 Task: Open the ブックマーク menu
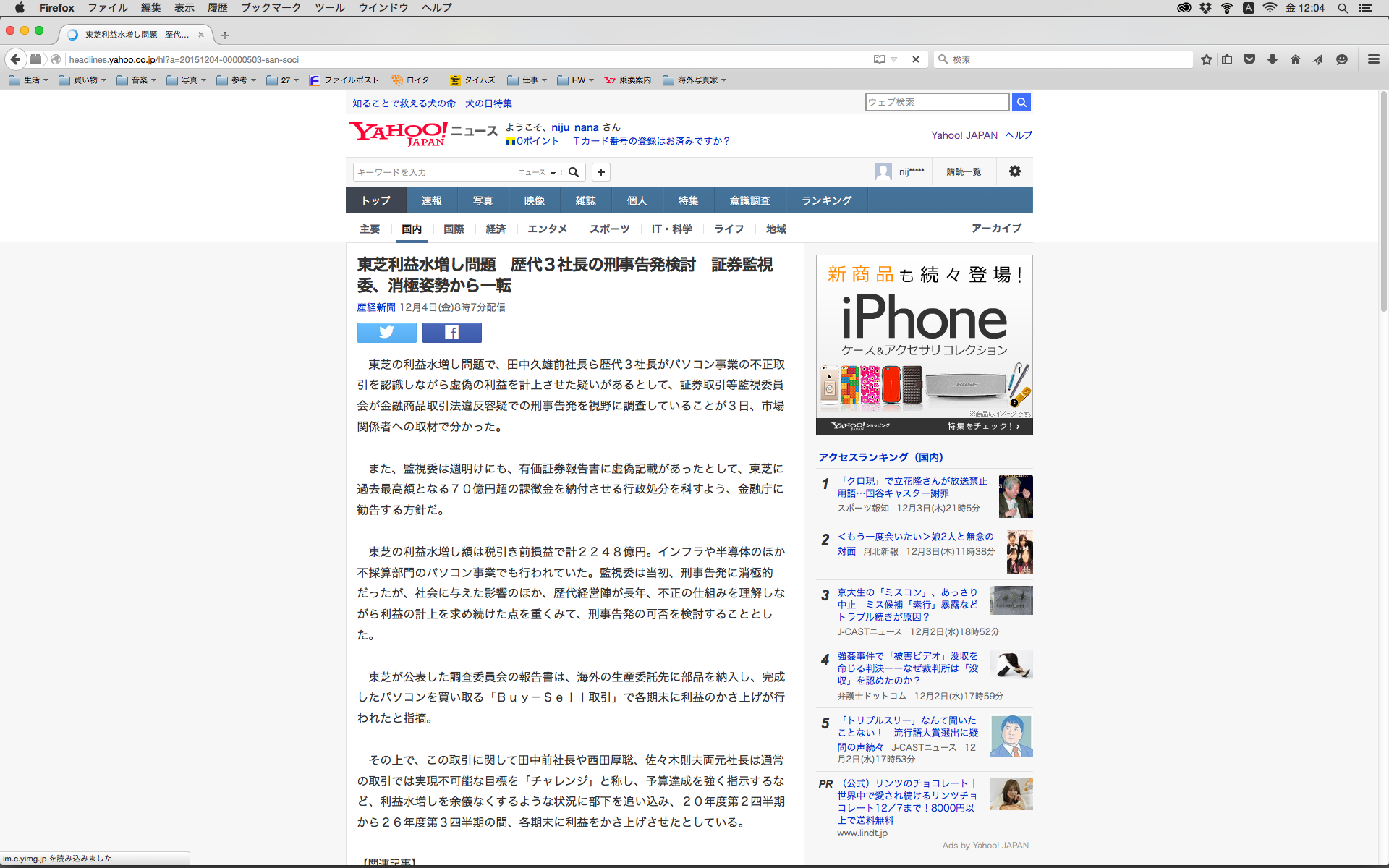point(271,8)
